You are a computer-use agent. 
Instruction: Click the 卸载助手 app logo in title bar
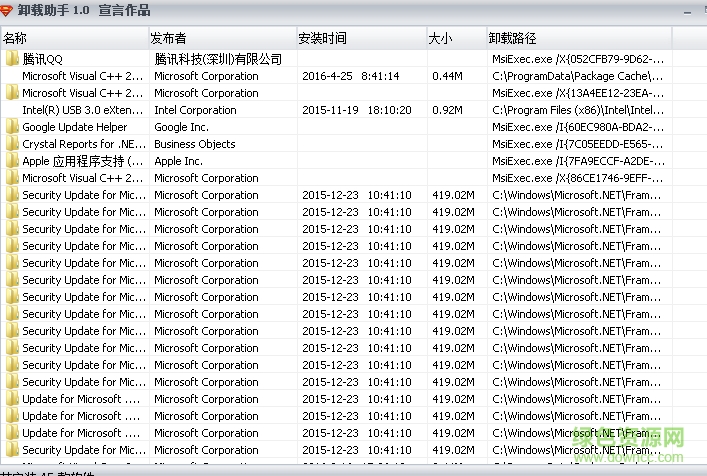pos(8,11)
